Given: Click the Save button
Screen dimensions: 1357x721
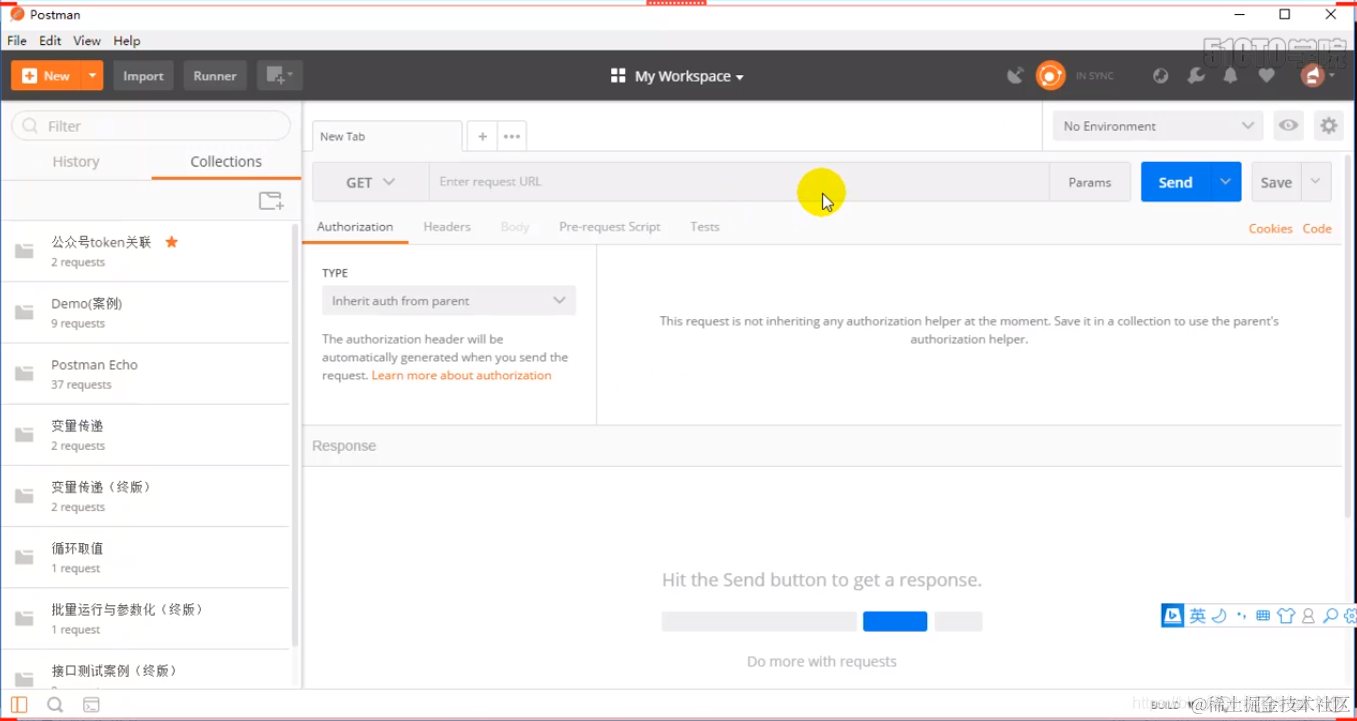Looking at the screenshot, I should 1276,182.
